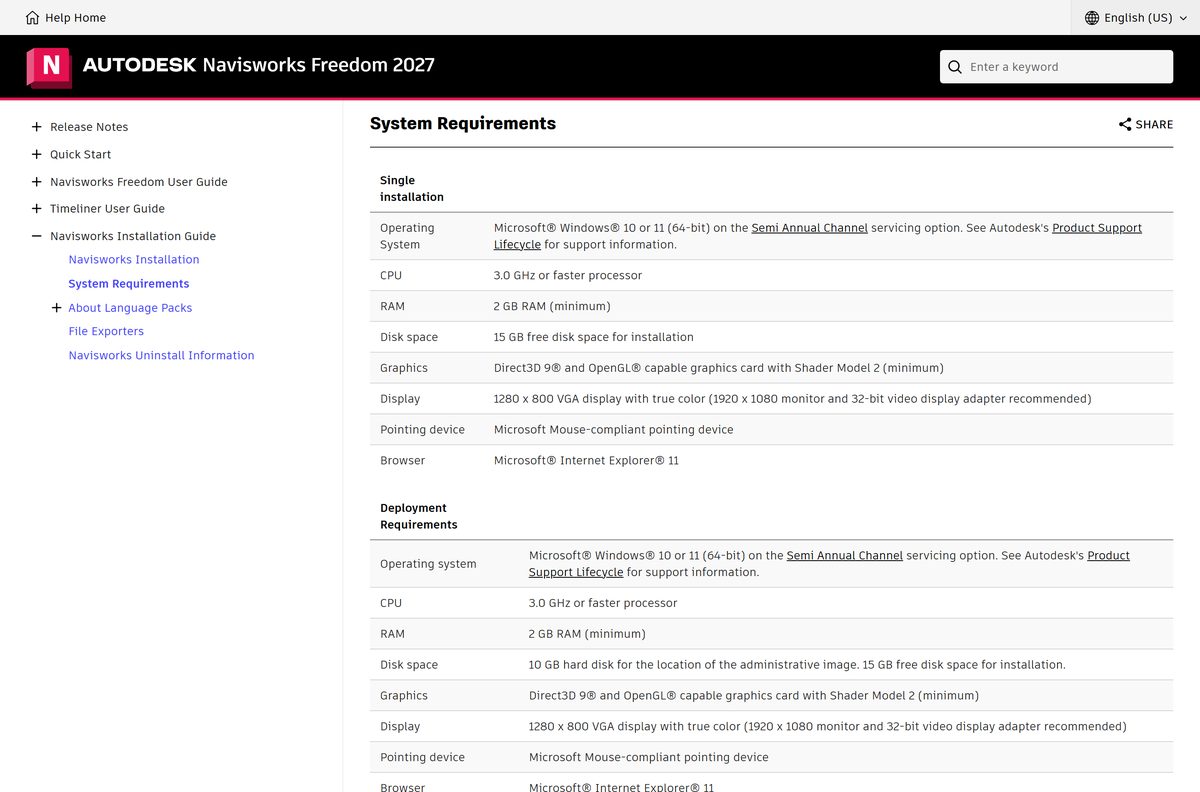Screen dimensions: 1200x792
Task: Click inside the keyword search field
Action: coord(1056,67)
